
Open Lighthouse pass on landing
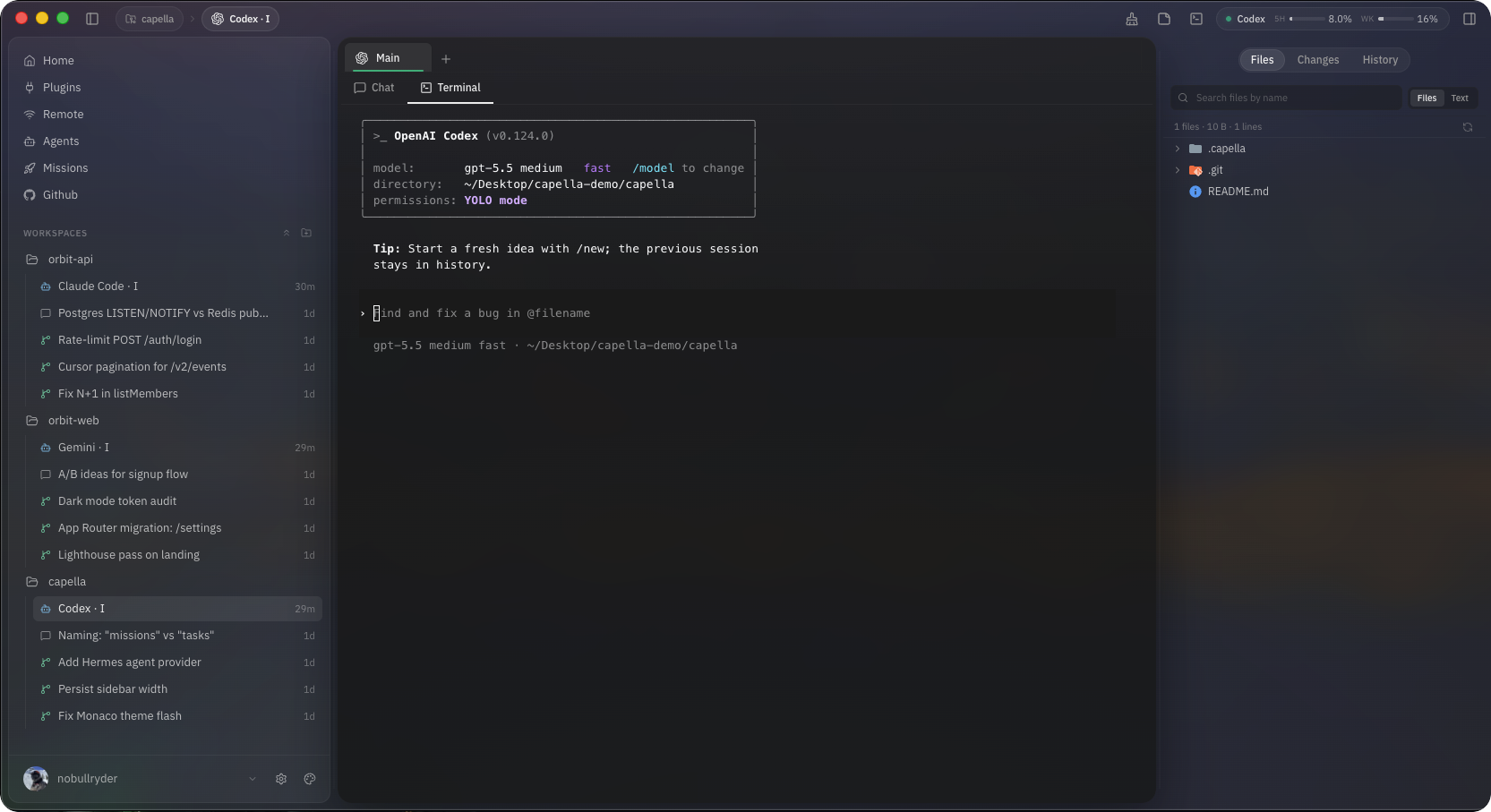pos(177,555)
